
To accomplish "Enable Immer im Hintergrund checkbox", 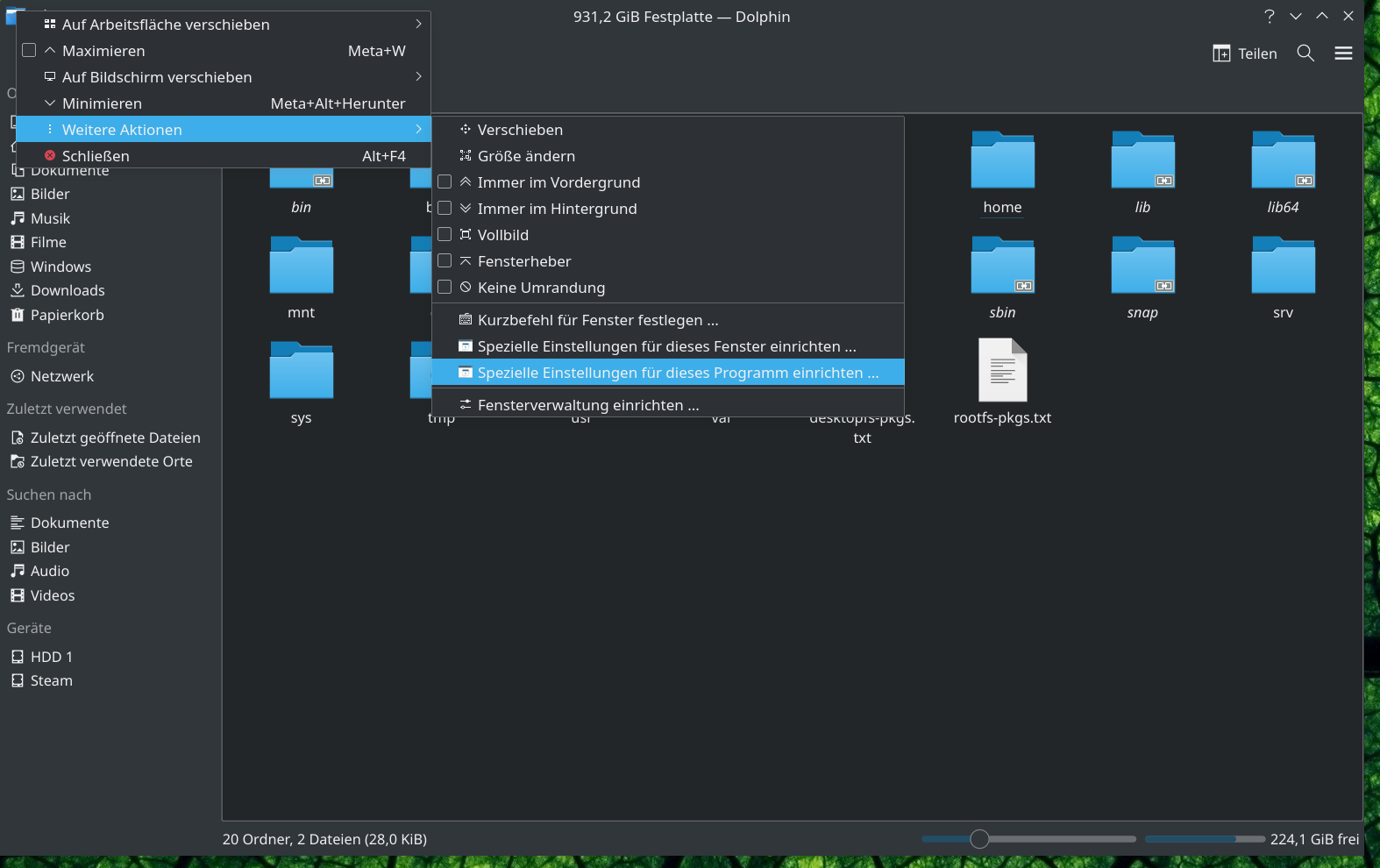I will click(x=445, y=209).
